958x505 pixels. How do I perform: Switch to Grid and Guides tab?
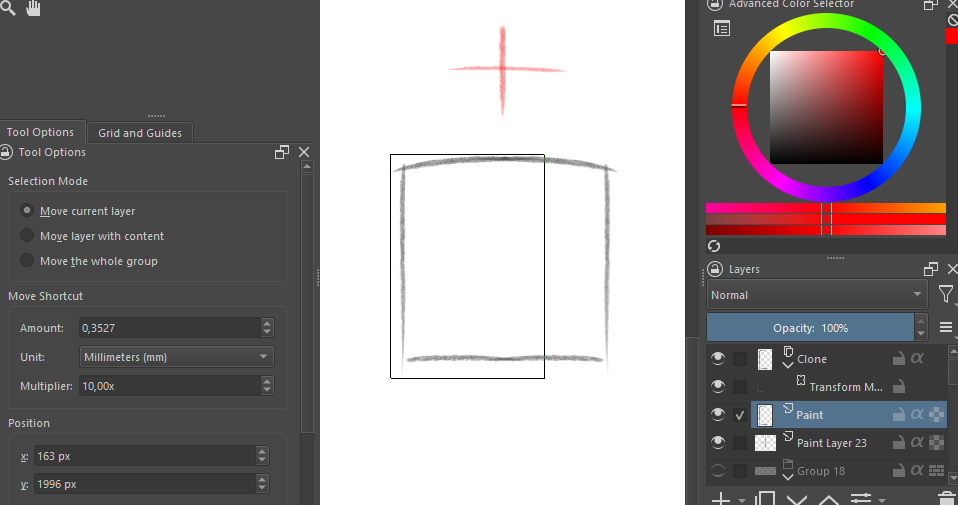coord(140,133)
